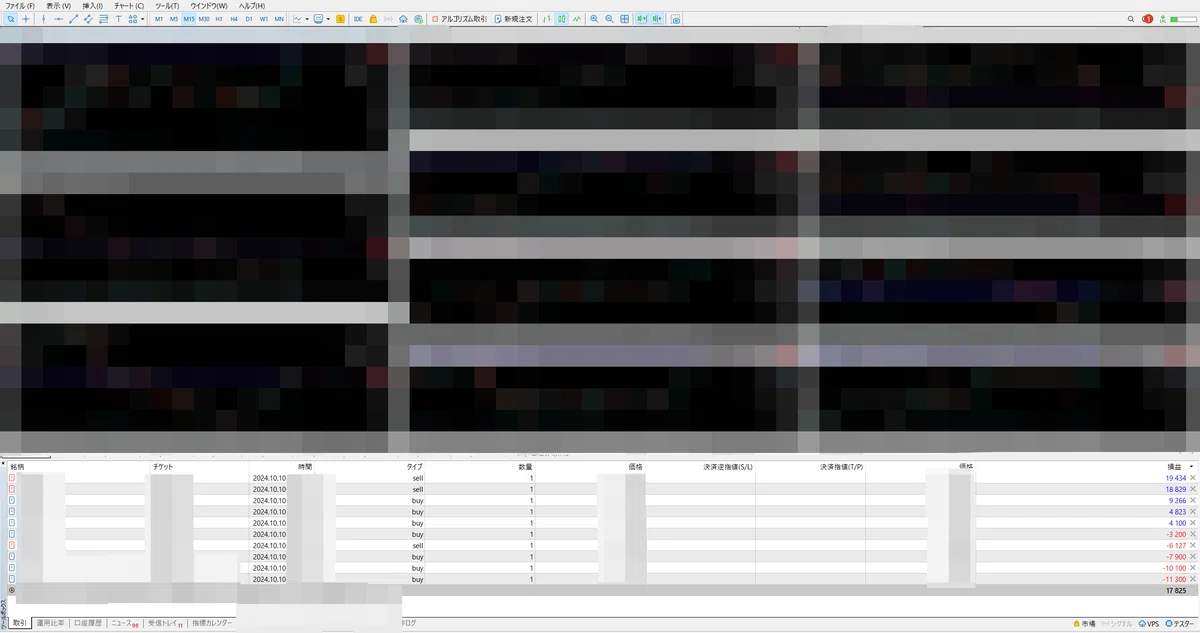Open the signals radio-wave icon
This screenshot has height=633, width=1200.
tap(388, 19)
